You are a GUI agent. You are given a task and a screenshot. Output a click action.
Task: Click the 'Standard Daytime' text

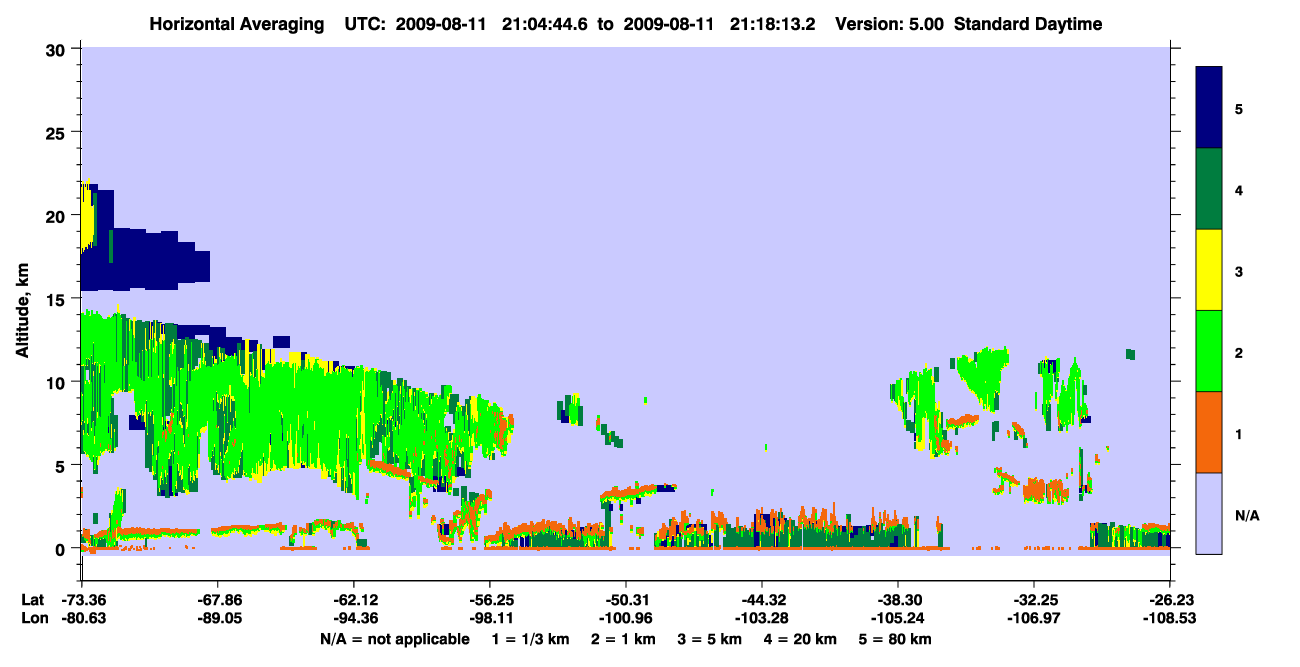[1028, 24]
